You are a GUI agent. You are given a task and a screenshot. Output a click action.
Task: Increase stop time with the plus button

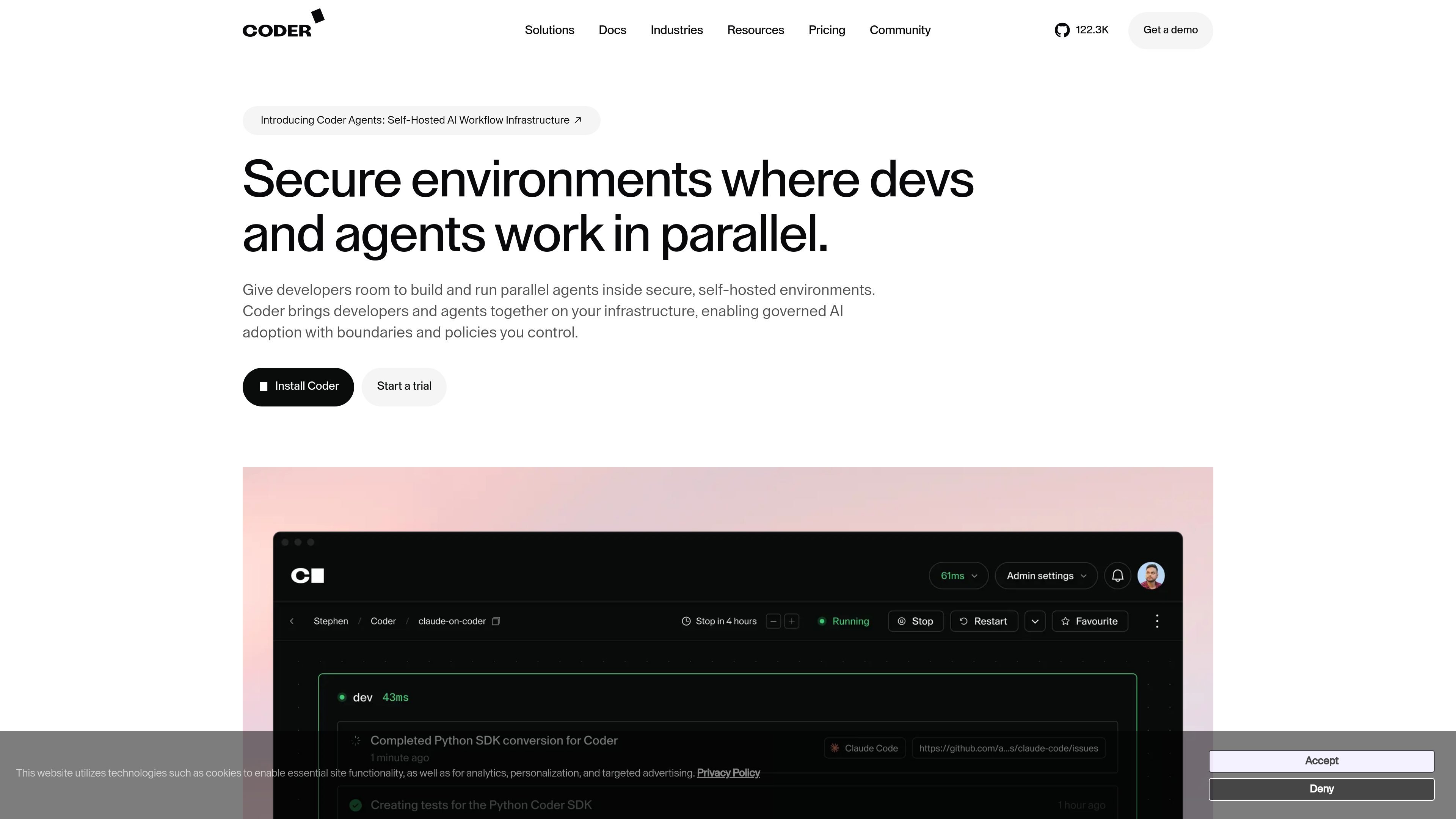point(792,621)
